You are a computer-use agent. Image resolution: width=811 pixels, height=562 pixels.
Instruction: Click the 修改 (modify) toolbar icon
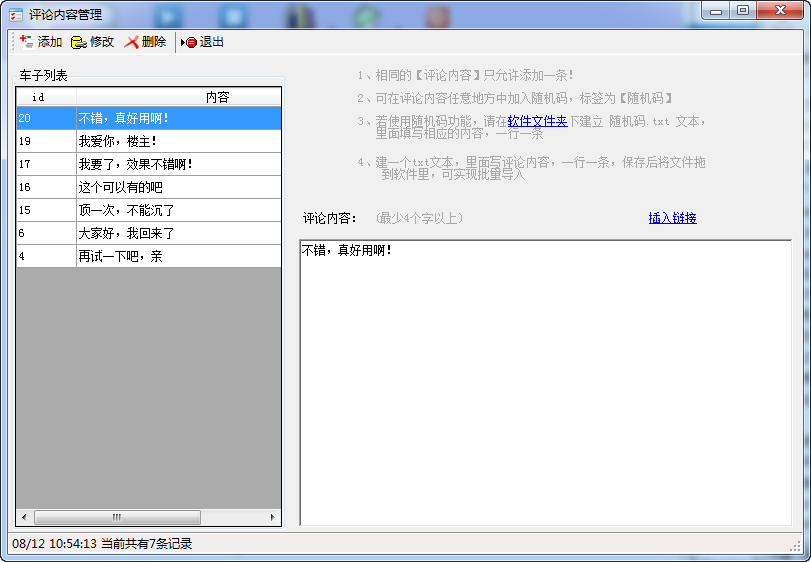79,42
